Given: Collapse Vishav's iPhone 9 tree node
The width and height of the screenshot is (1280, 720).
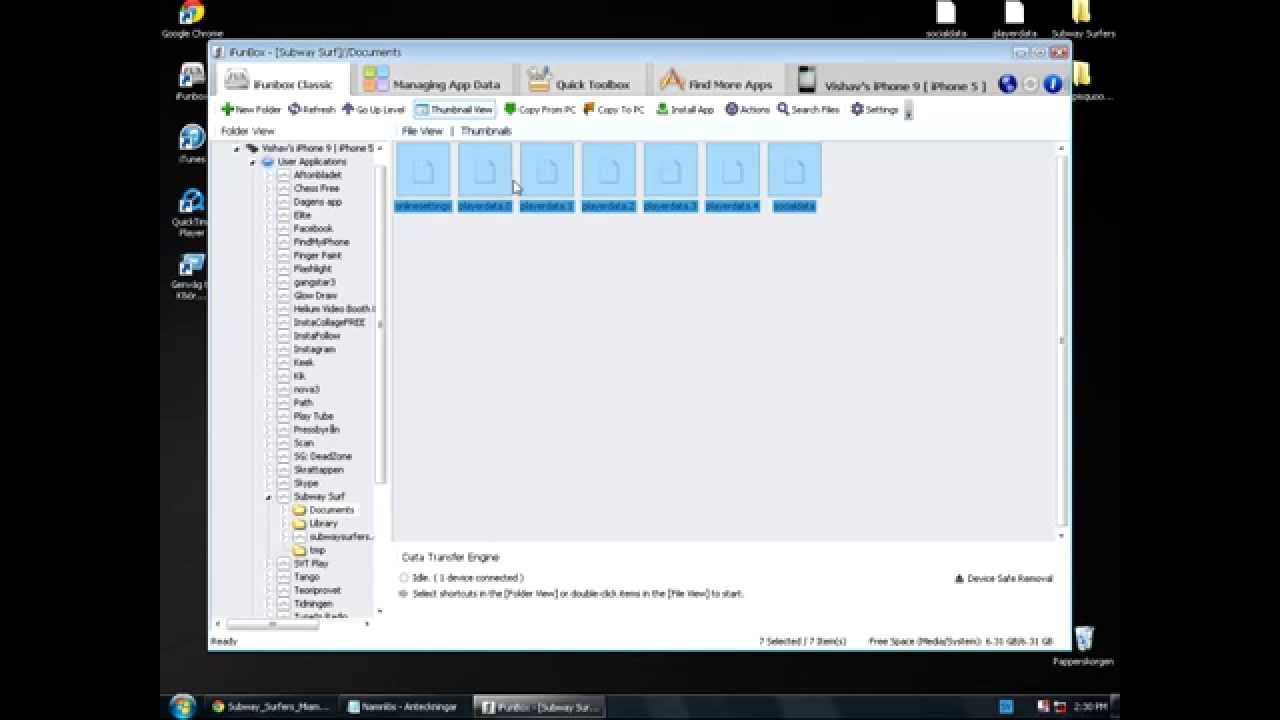Looking at the screenshot, I should pos(237,149).
